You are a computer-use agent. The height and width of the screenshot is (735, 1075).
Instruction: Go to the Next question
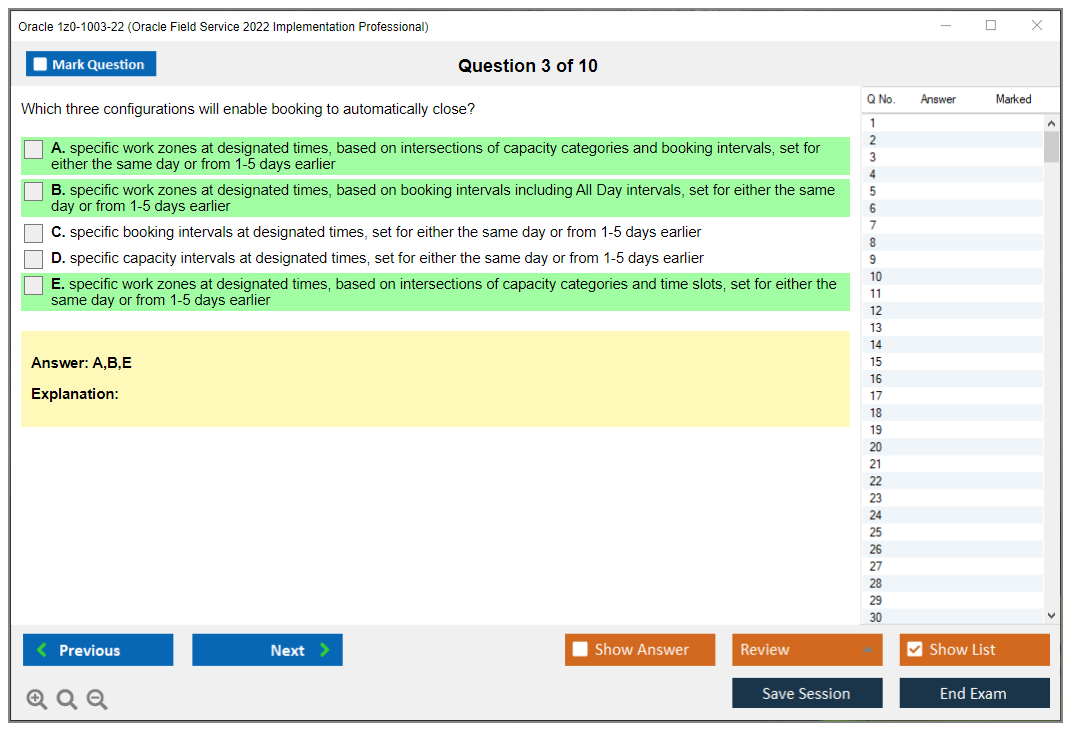[267, 649]
